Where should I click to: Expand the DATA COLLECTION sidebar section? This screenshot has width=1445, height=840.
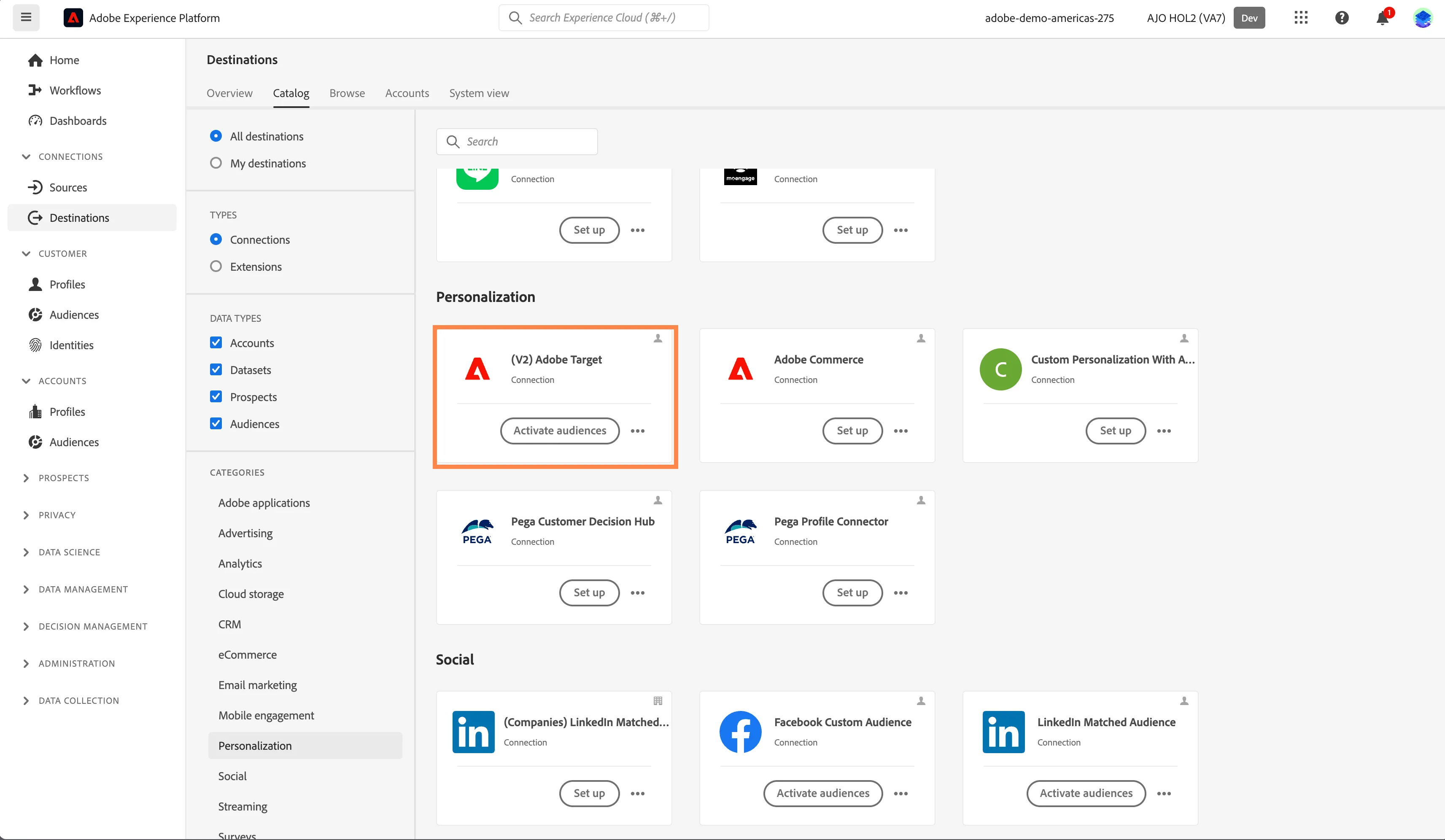click(26, 701)
